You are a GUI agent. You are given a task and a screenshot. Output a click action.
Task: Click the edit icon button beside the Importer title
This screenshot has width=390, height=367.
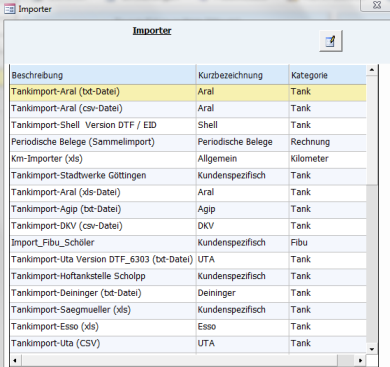(331, 41)
